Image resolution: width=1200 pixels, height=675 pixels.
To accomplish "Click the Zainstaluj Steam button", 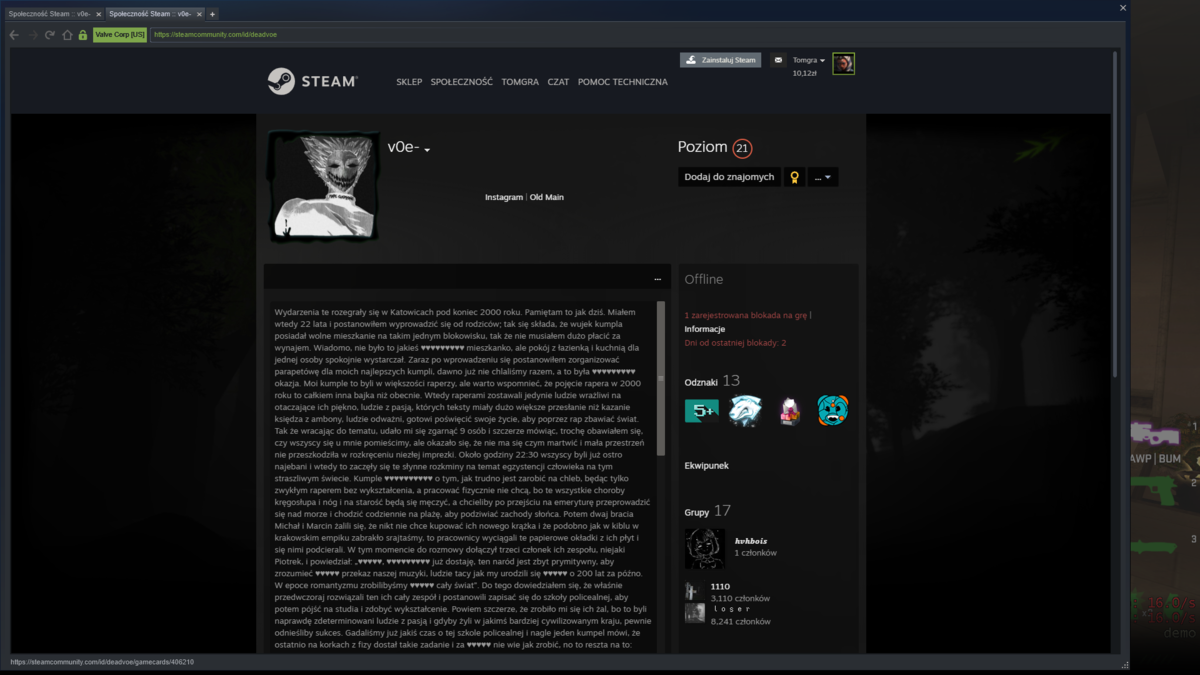I will point(720,60).
